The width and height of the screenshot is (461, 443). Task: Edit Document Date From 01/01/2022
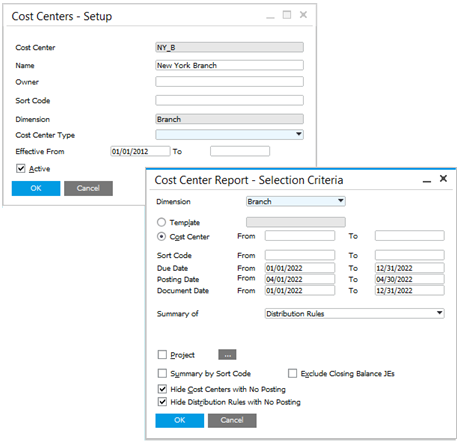300,290
